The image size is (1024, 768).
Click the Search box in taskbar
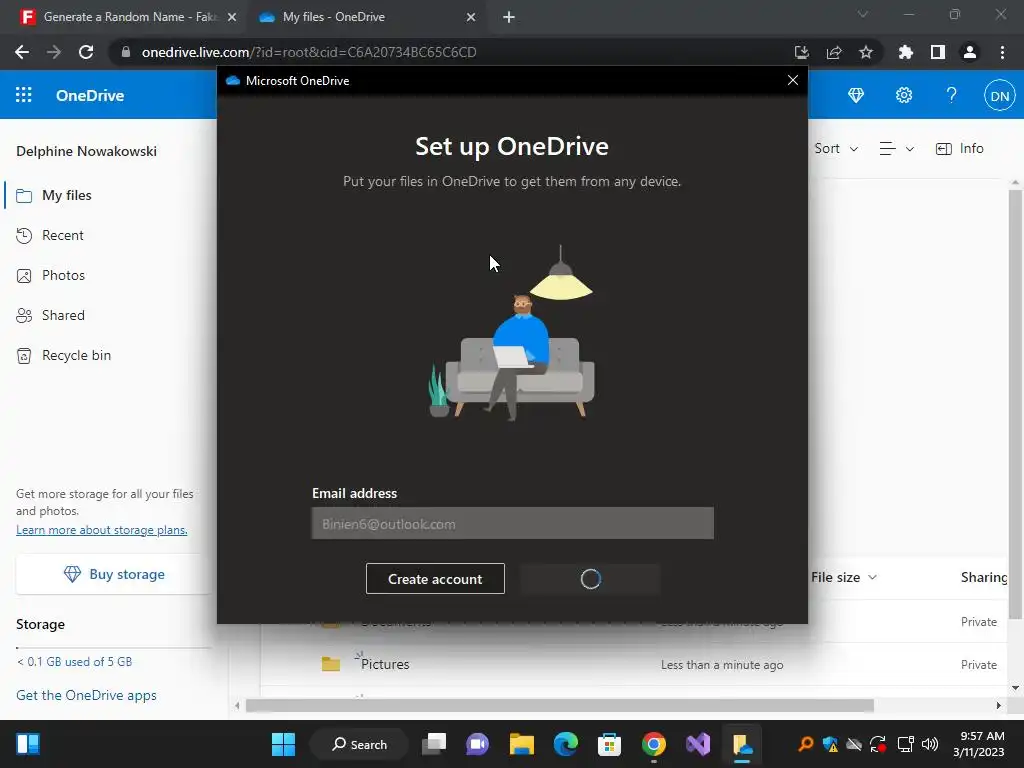click(359, 744)
